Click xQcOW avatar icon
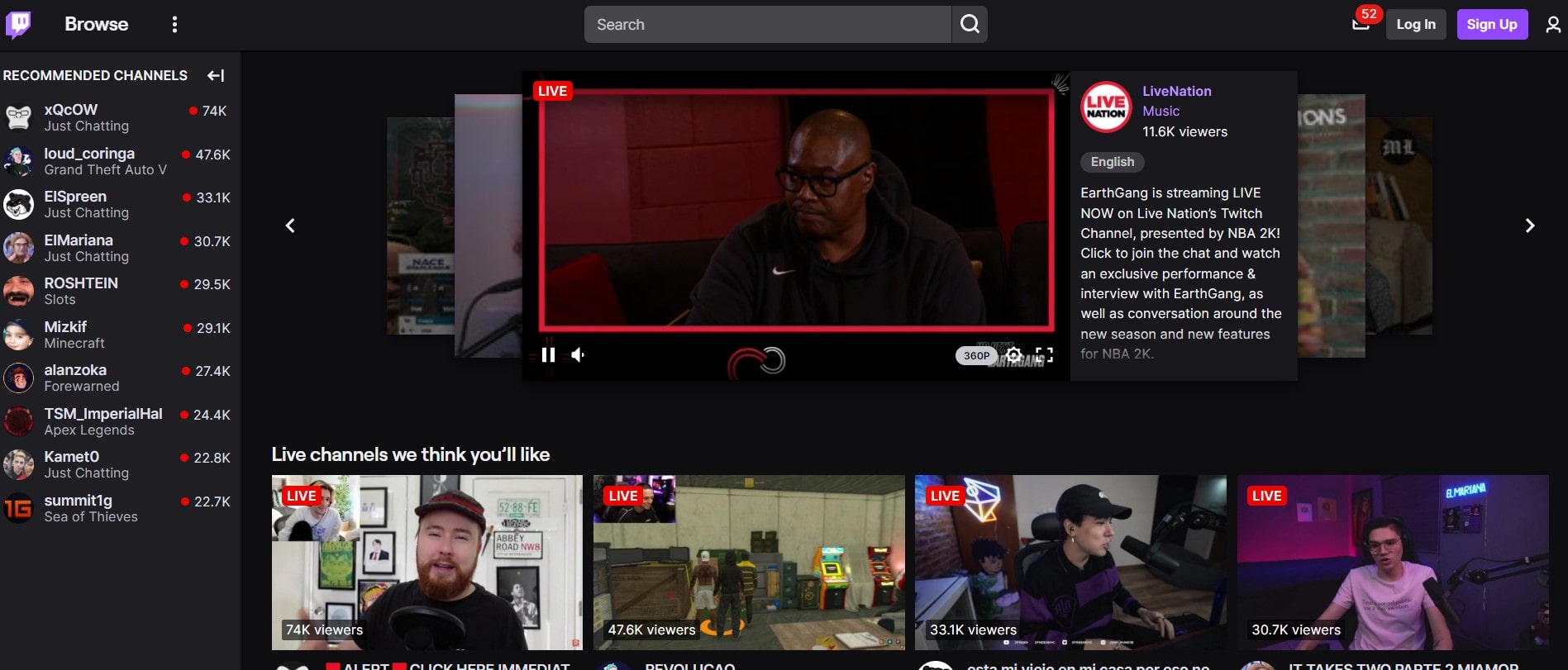This screenshot has height=670, width=1568. point(18,117)
